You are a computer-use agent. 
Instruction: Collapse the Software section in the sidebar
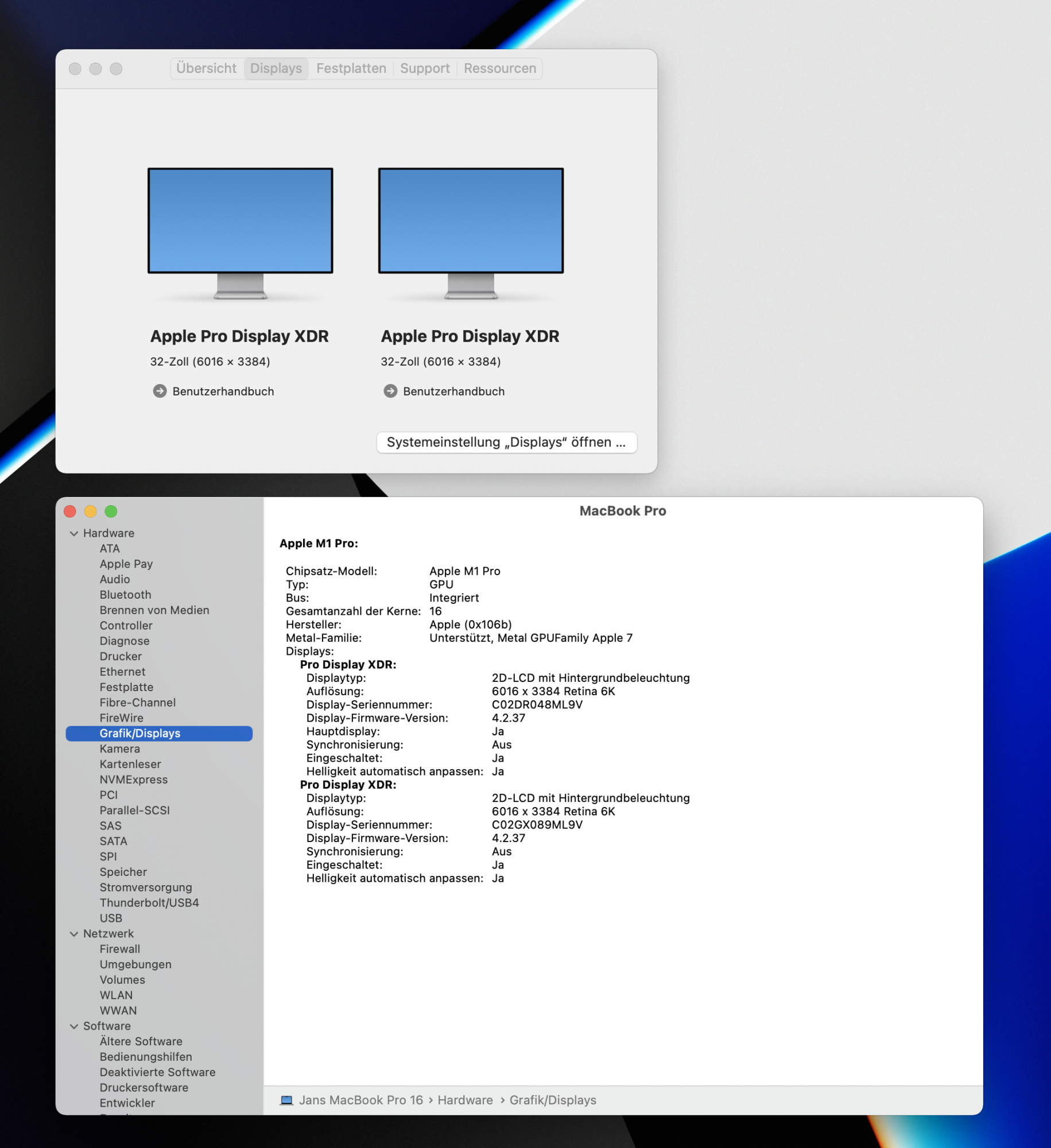coord(74,1026)
